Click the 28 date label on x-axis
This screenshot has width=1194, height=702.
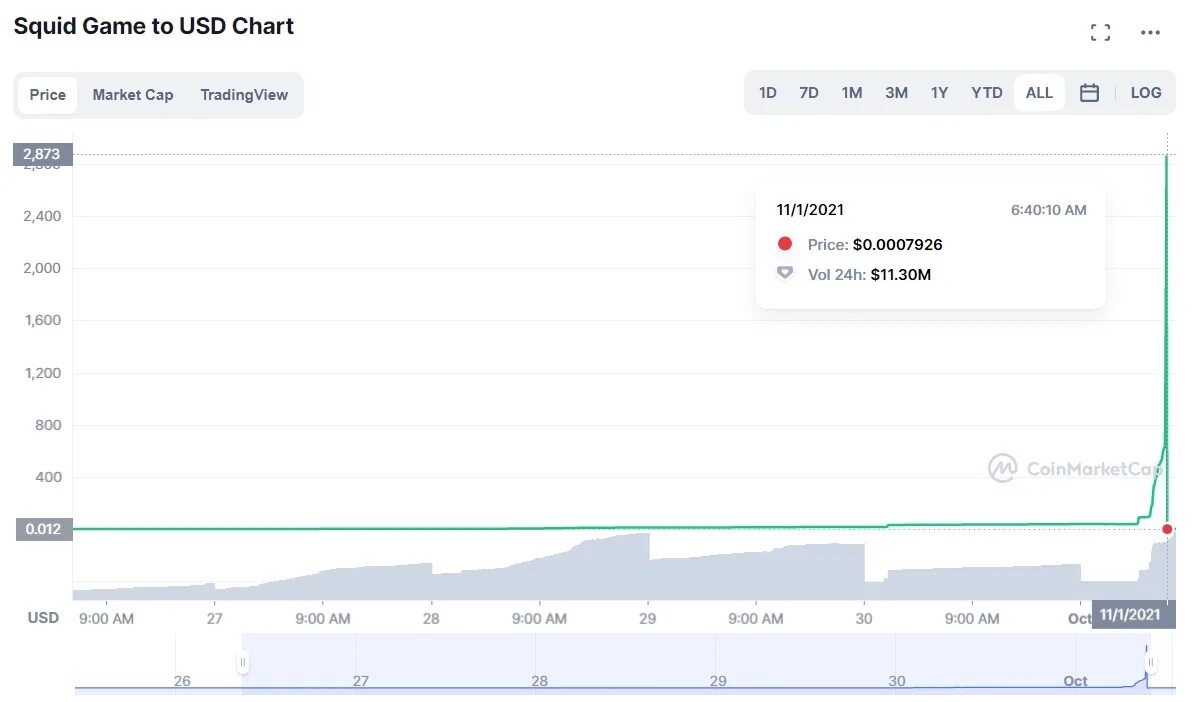431,618
